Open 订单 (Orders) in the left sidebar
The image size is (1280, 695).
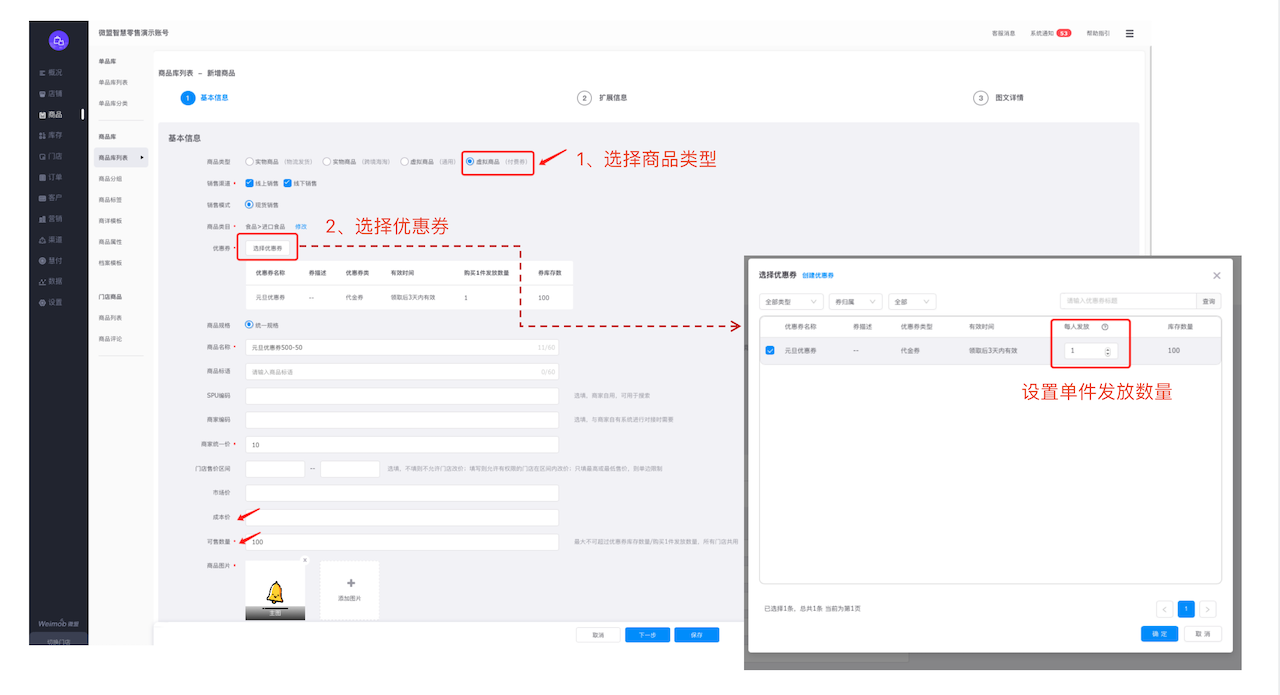[56, 177]
